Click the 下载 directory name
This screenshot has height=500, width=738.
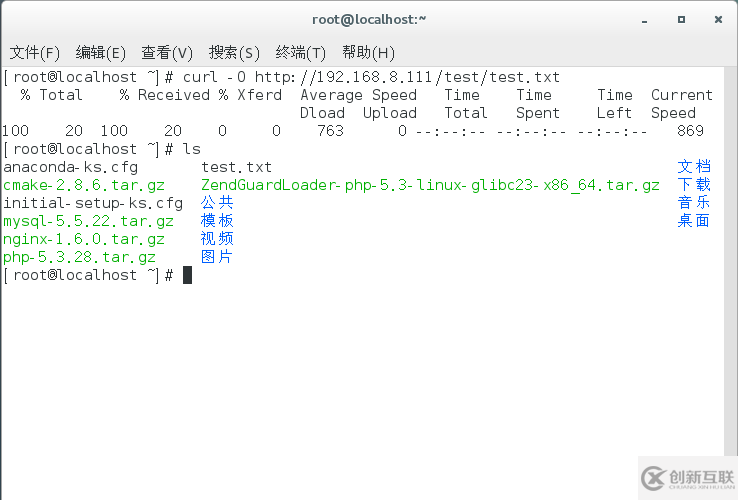point(693,185)
